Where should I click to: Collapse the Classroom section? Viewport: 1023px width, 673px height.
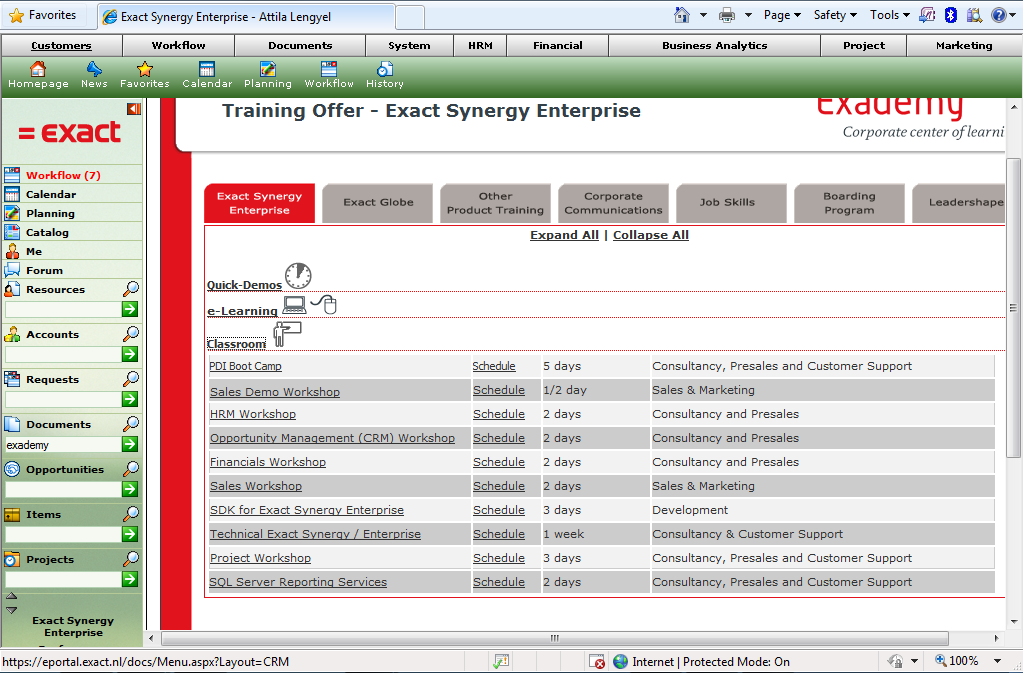click(236, 344)
